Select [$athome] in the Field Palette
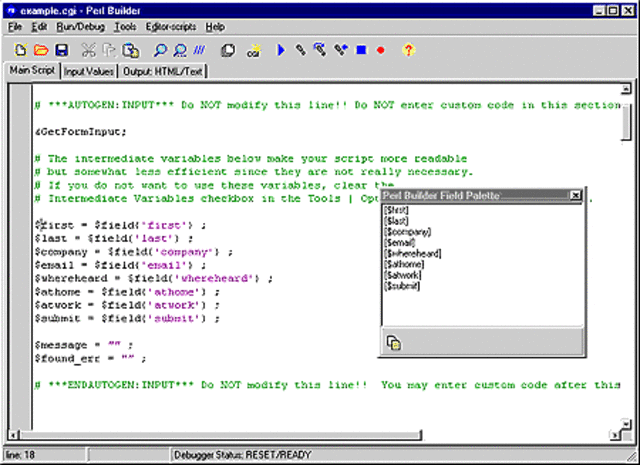Viewport: 640px width, 465px height. [404, 264]
